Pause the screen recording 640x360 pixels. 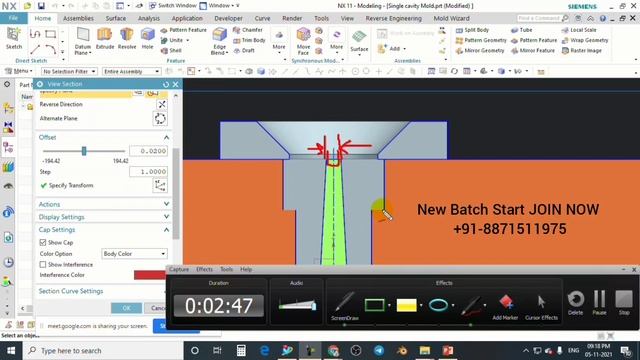coord(599,302)
